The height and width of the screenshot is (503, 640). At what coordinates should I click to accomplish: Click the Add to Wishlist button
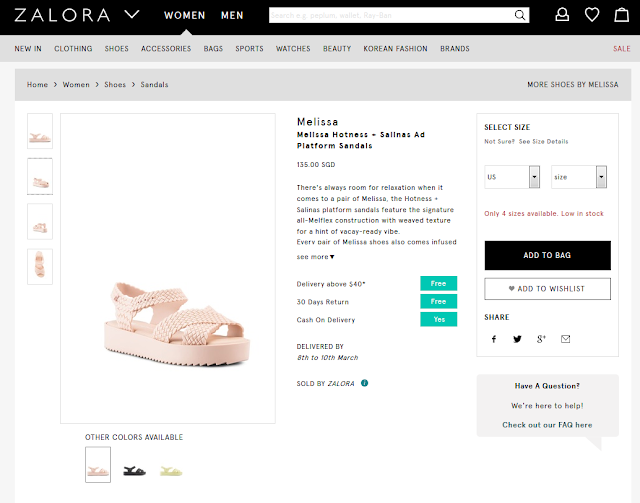[x=547, y=288]
